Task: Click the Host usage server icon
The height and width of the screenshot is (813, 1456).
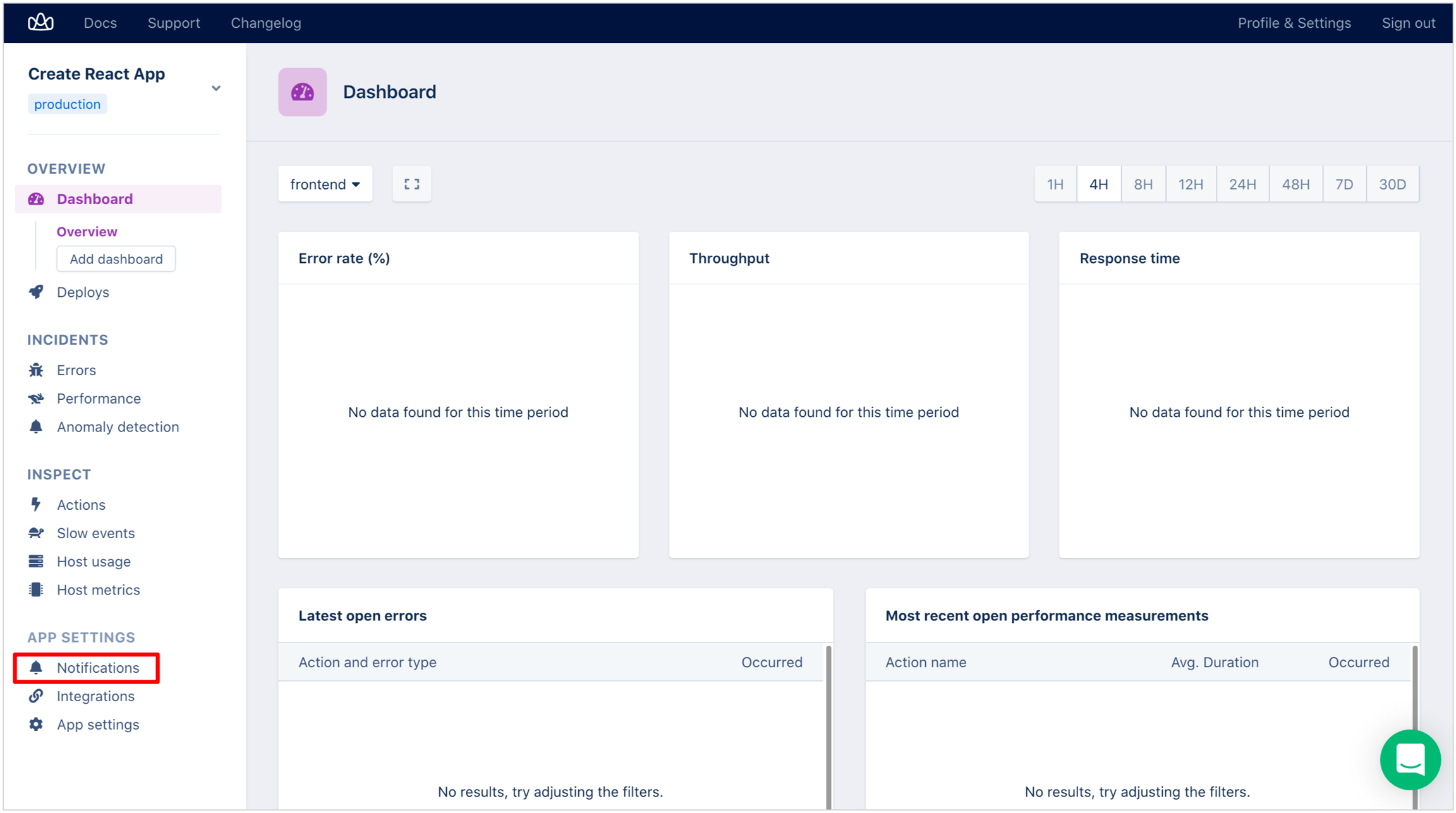Action: pyautogui.click(x=36, y=562)
